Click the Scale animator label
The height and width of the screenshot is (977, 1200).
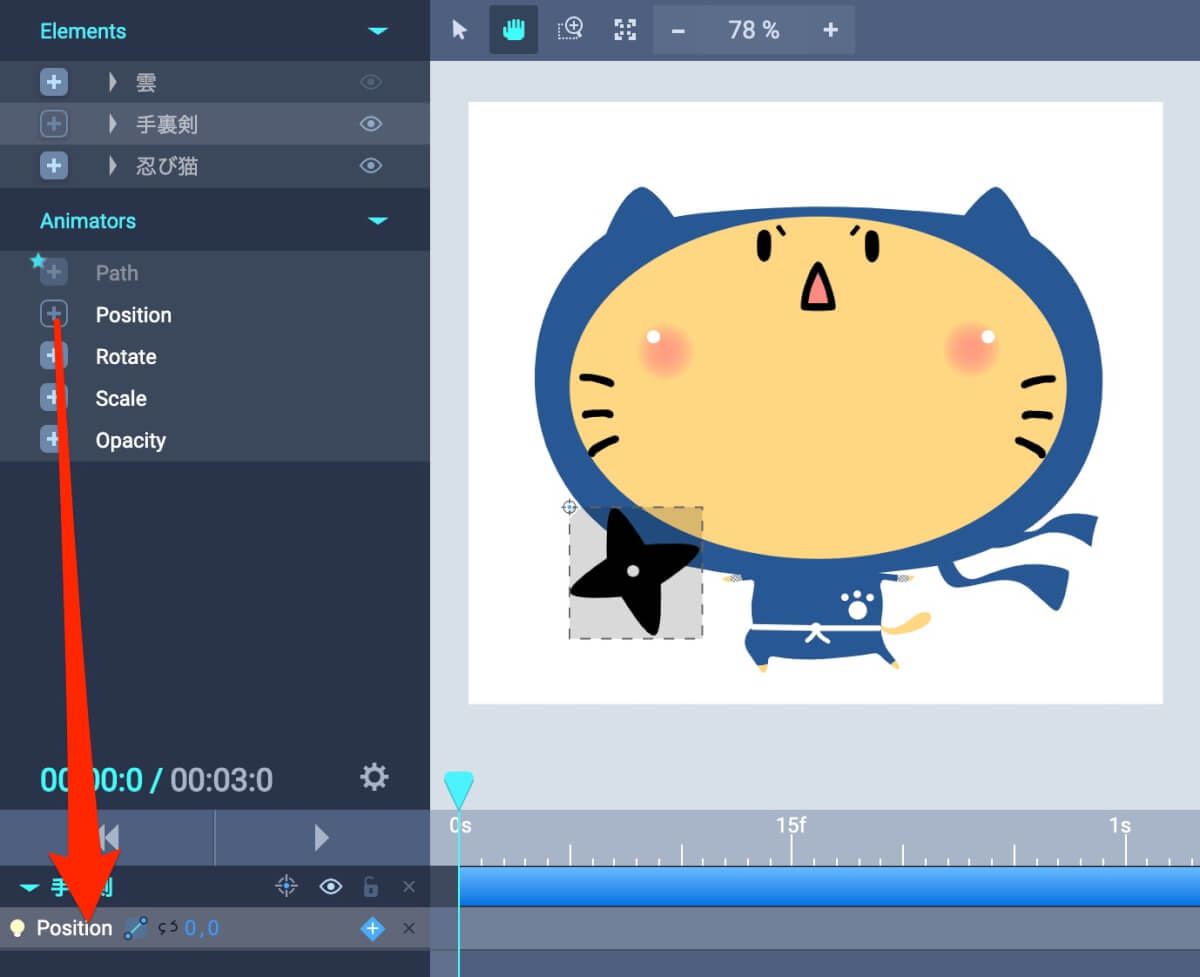(121, 399)
